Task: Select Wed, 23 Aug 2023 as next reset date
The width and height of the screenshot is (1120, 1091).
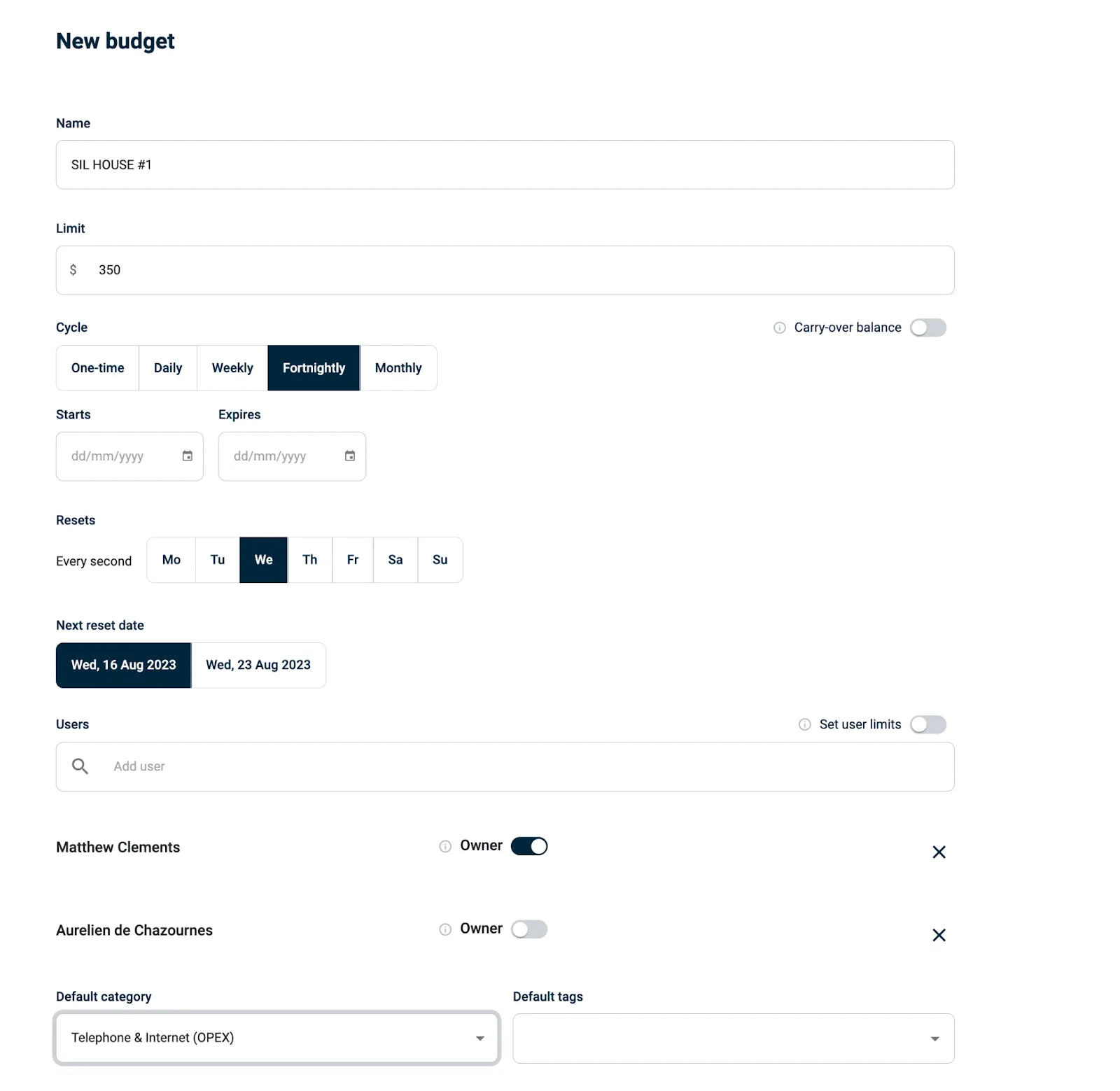Action: coord(258,665)
